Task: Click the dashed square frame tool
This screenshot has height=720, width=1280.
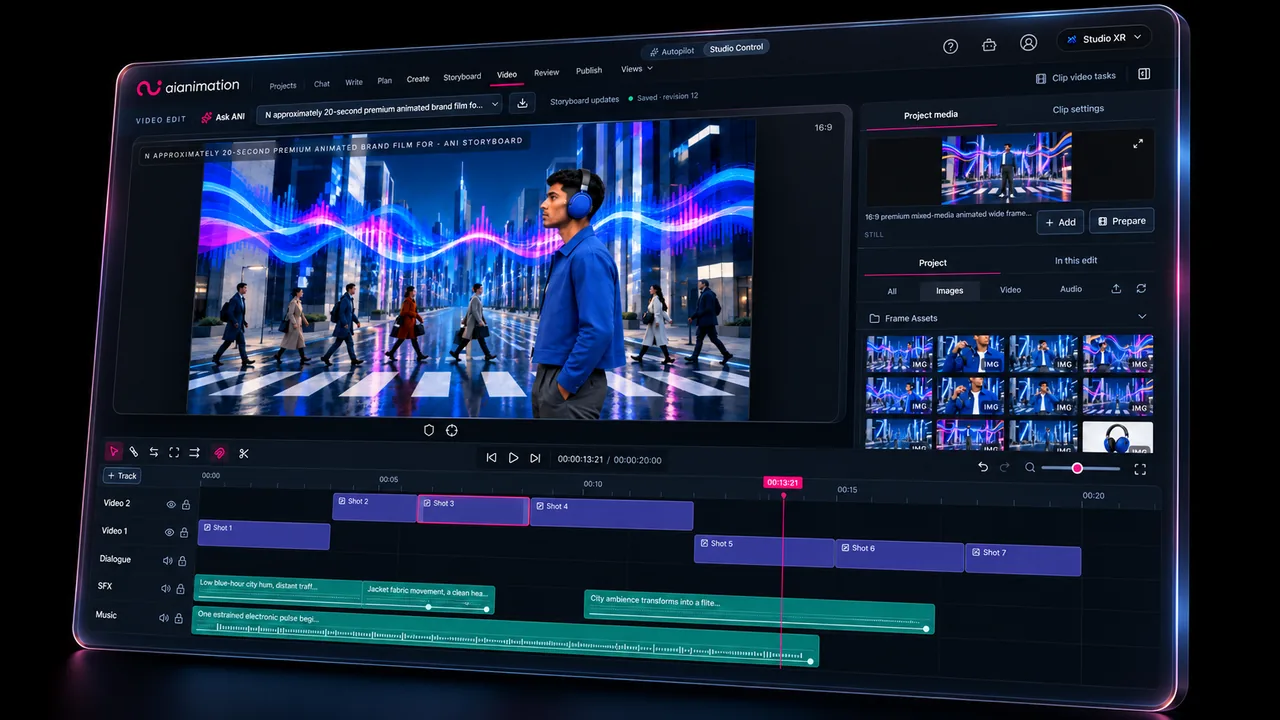Action: pos(174,452)
